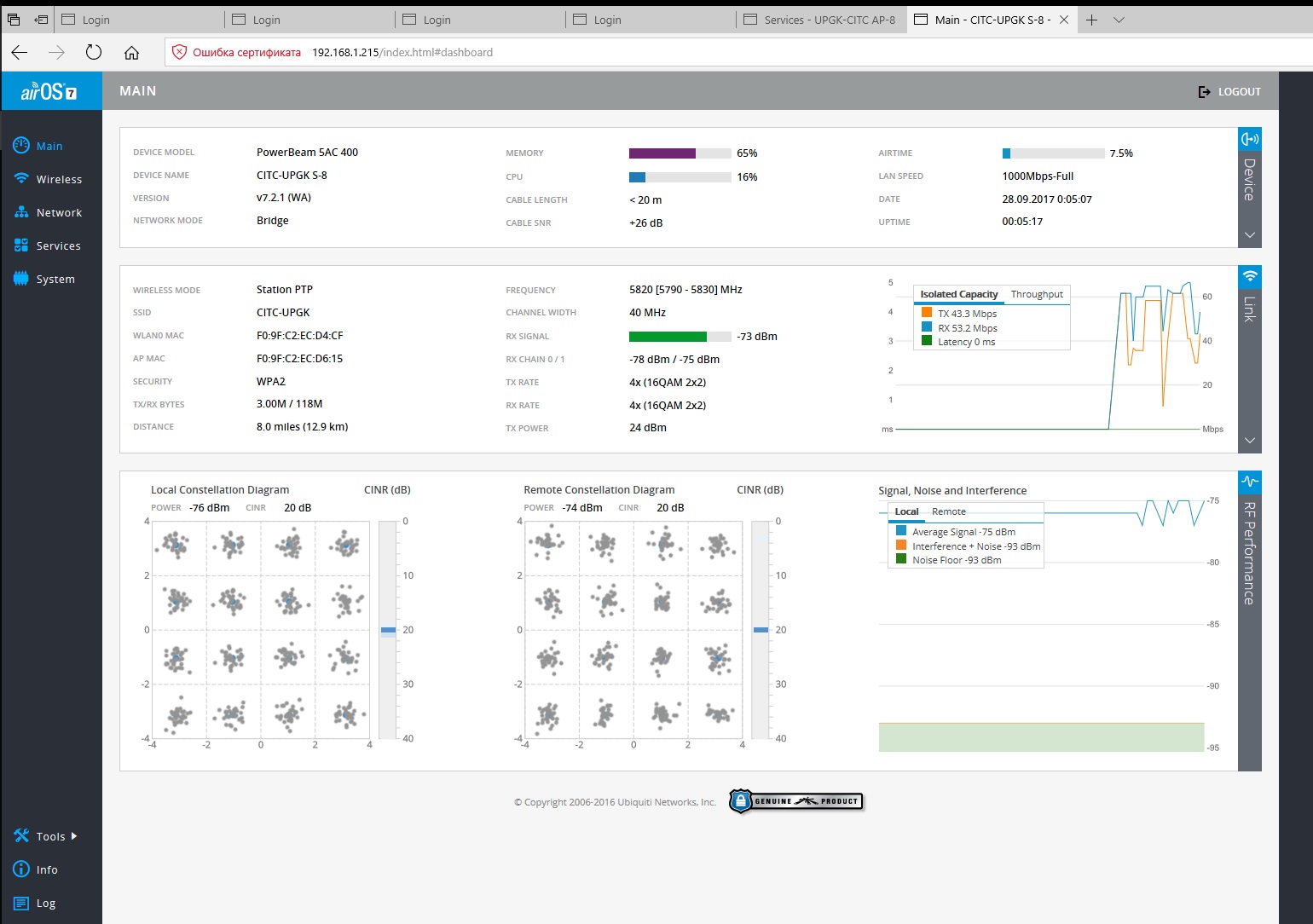Select the Local signal tab
This screenshot has height=924, width=1313.
point(906,511)
